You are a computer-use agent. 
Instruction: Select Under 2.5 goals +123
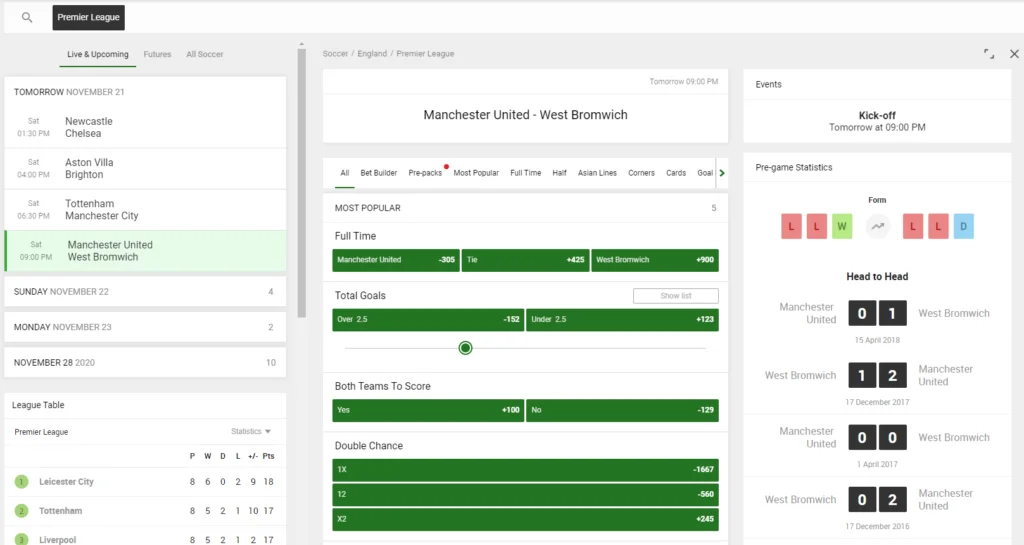(622, 320)
